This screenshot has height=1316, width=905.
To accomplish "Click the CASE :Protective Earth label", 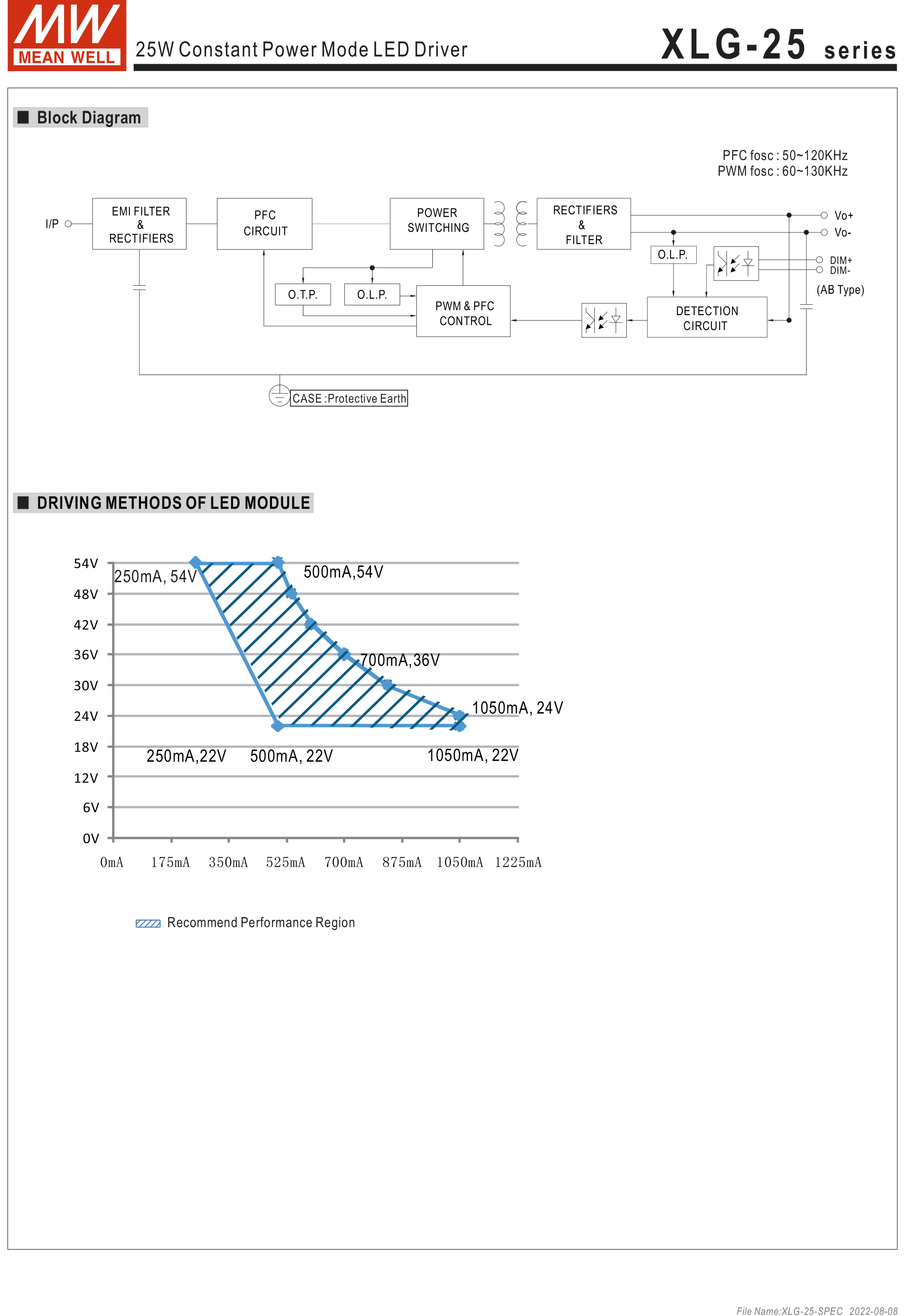I will pyautogui.click(x=349, y=398).
